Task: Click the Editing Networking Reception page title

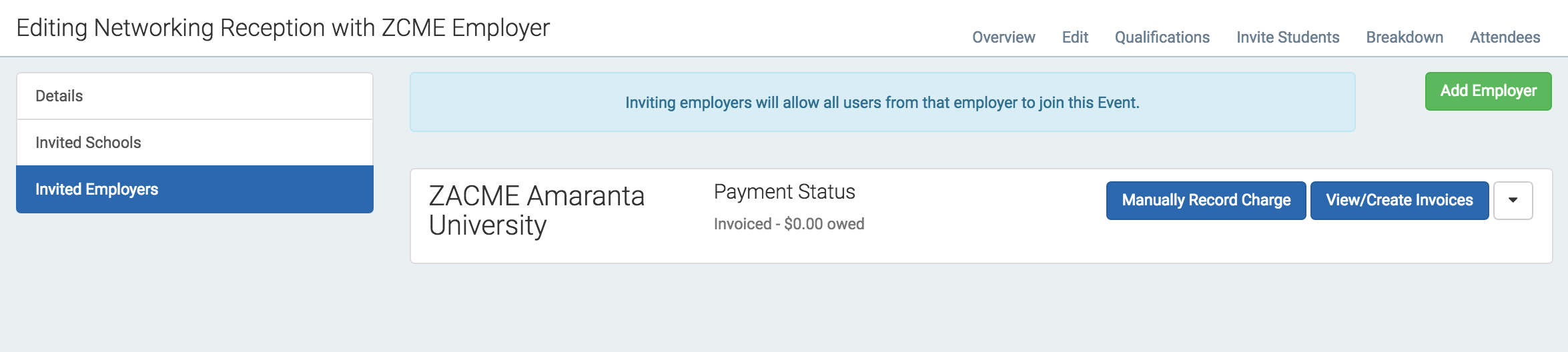Action: (283, 28)
